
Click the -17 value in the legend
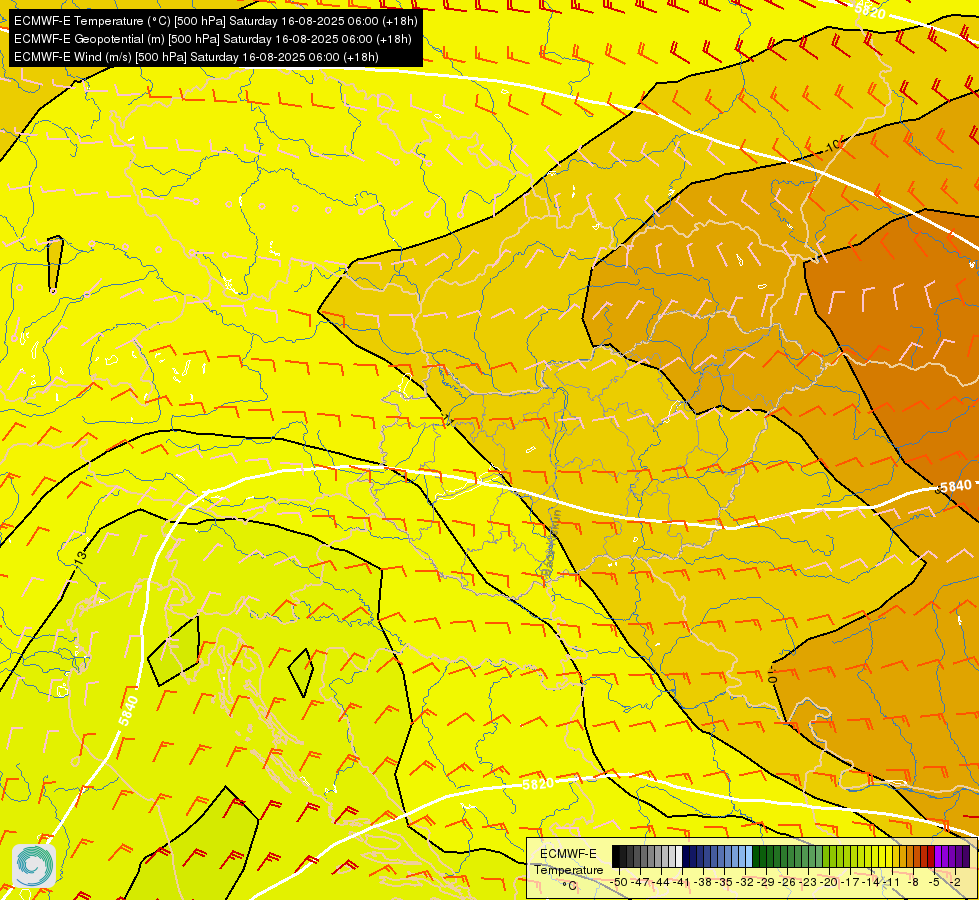[x=852, y=882]
